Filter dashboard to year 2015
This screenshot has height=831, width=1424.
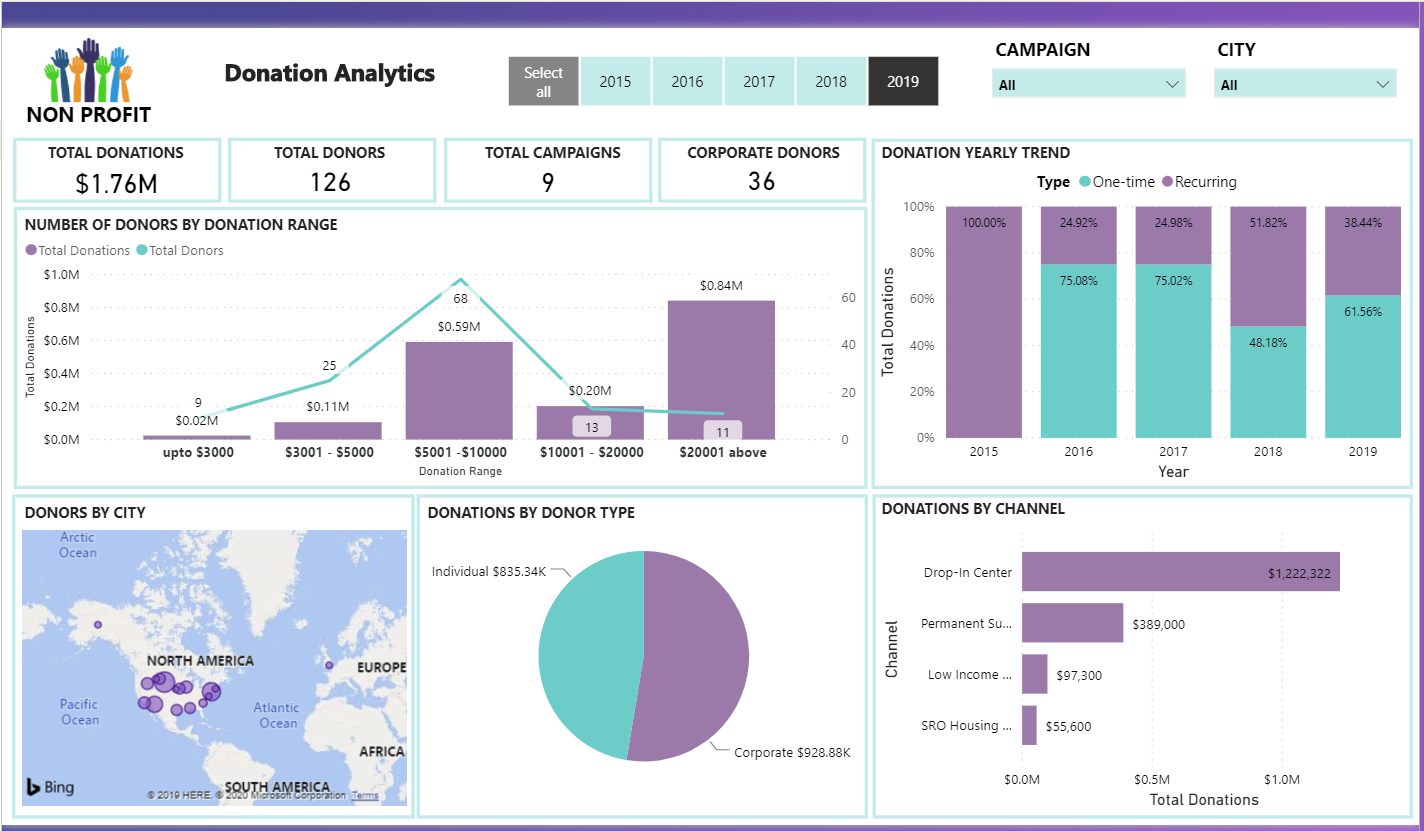point(615,81)
